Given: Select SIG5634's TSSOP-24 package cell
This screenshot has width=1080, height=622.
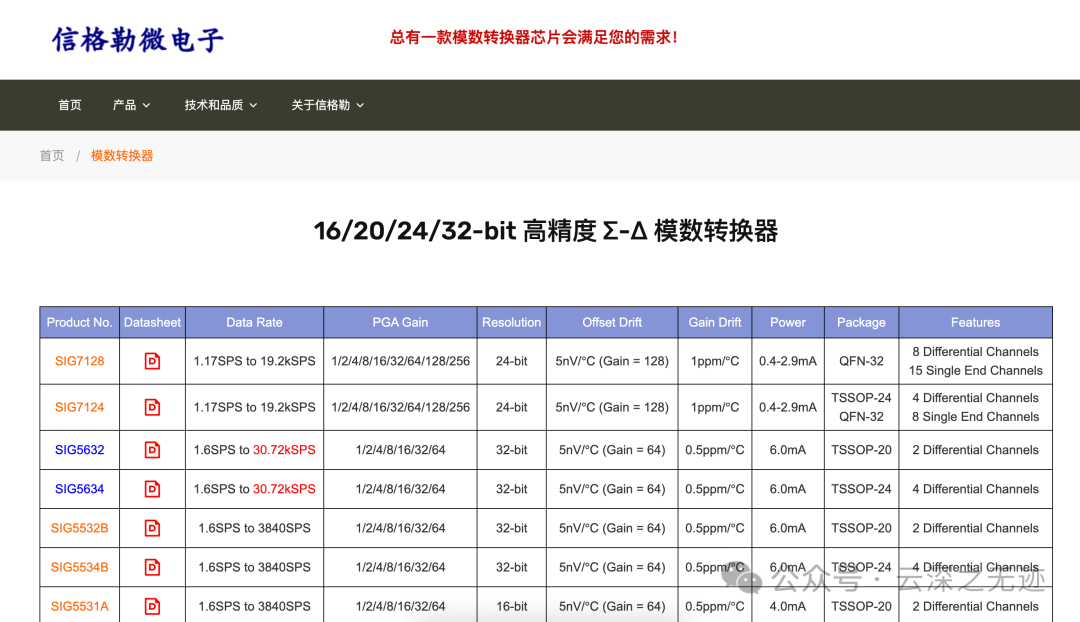Looking at the screenshot, I should (861, 489).
